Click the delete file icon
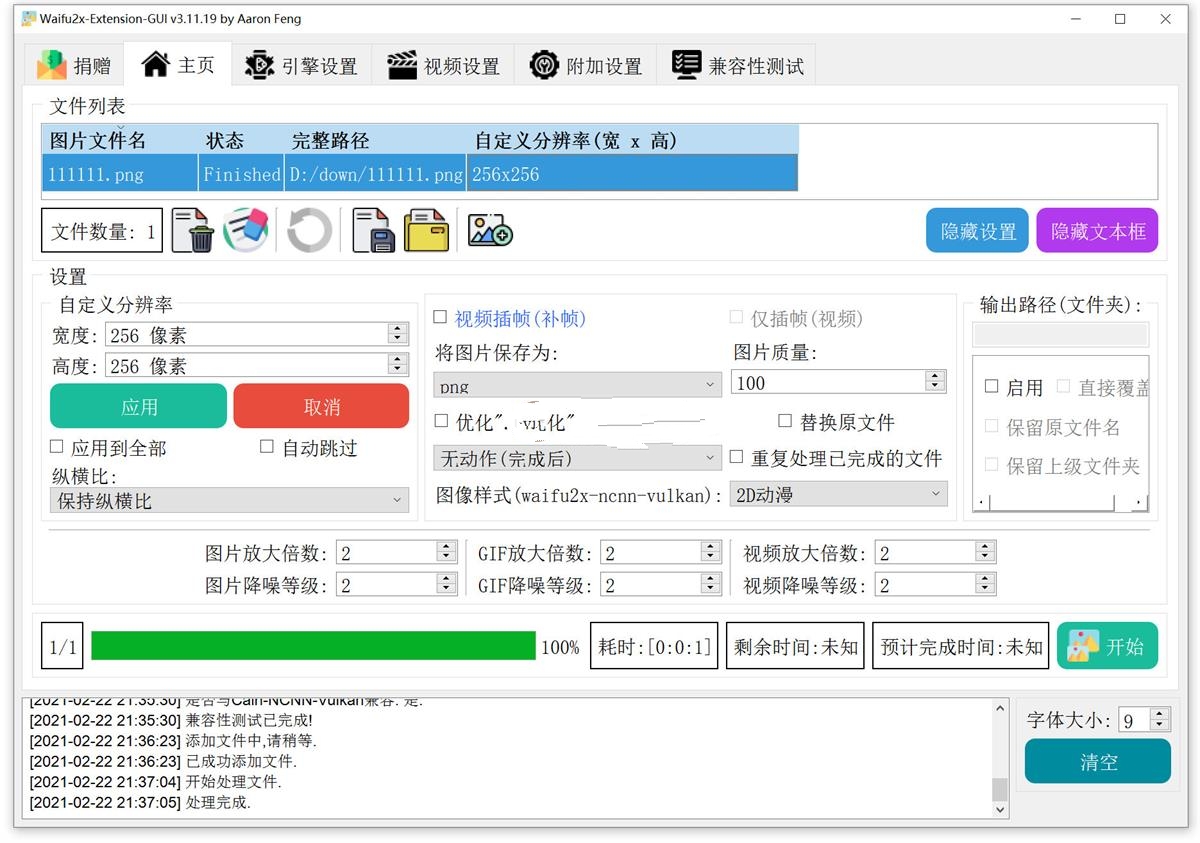Image resolution: width=1200 pixels, height=843 pixels. click(x=193, y=230)
